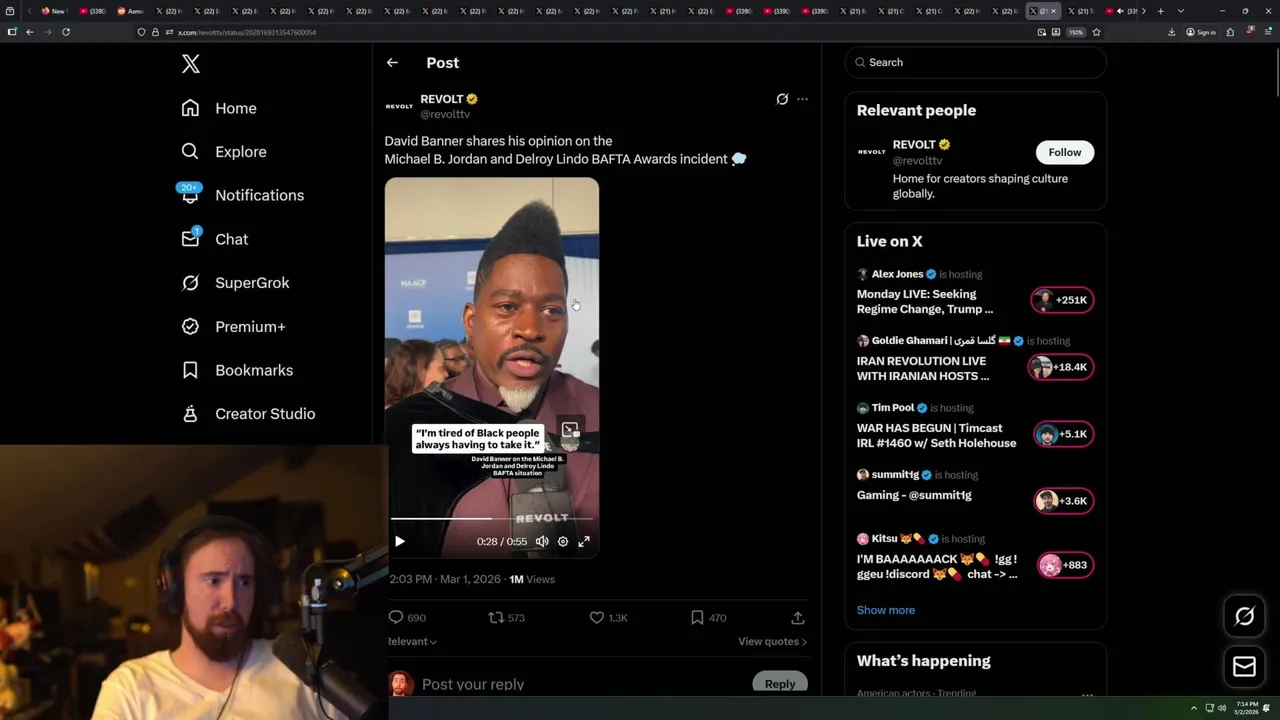Open the system tray hidden icons arrow
The image size is (1280, 720).
(x=1193, y=708)
